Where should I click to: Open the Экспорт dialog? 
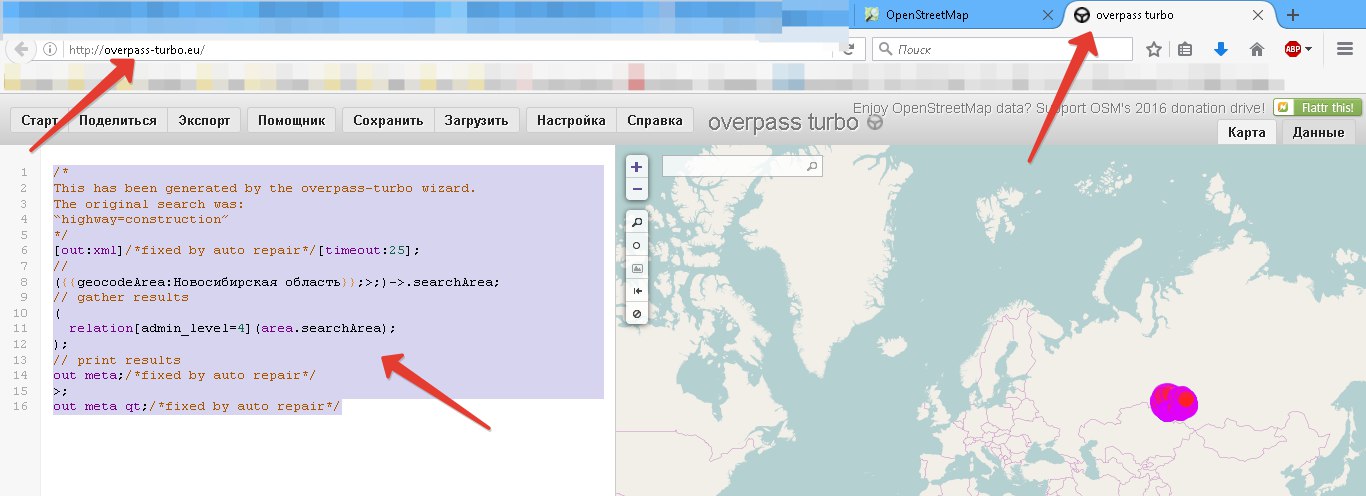tap(204, 120)
